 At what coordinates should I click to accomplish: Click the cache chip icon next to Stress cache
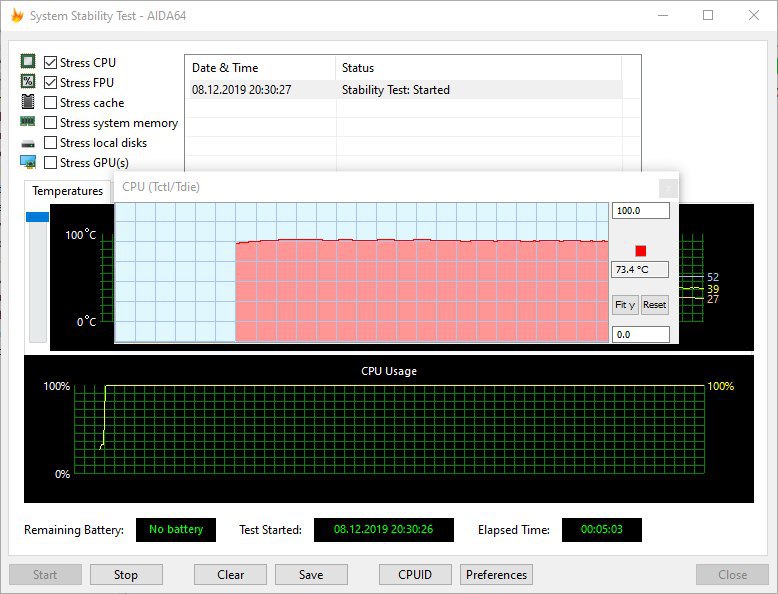tap(28, 102)
